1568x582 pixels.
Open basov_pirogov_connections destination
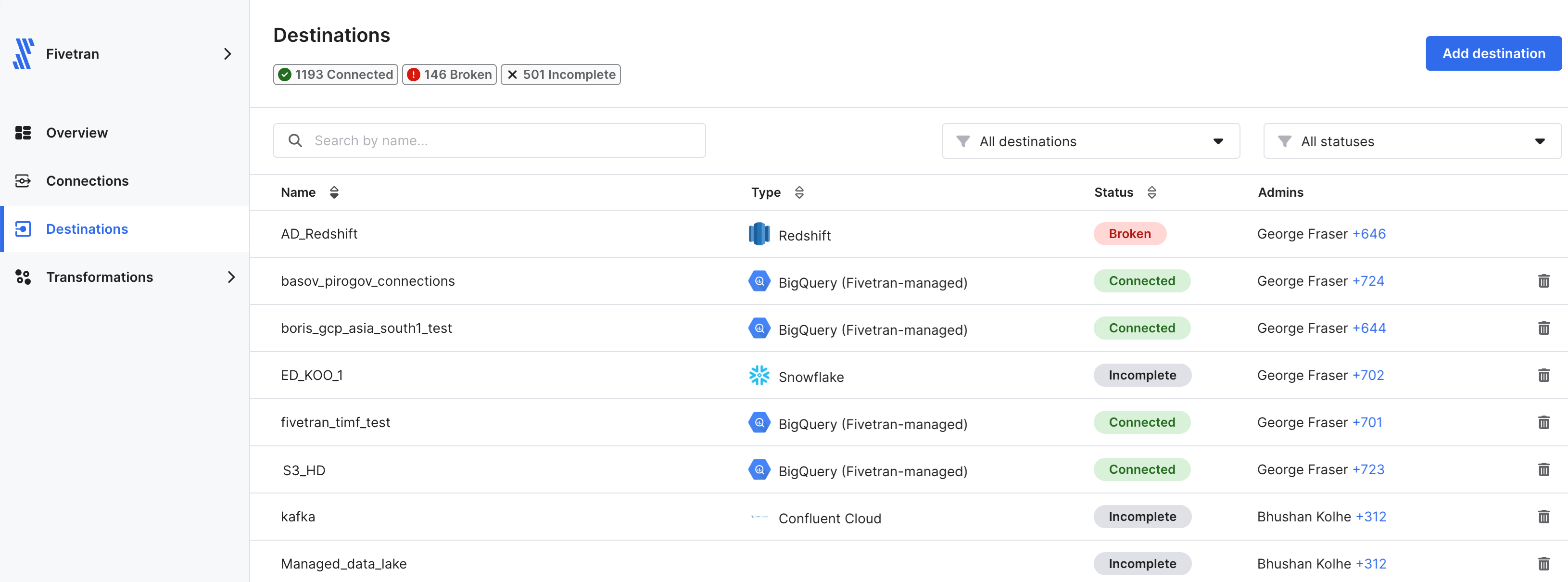click(367, 281)
